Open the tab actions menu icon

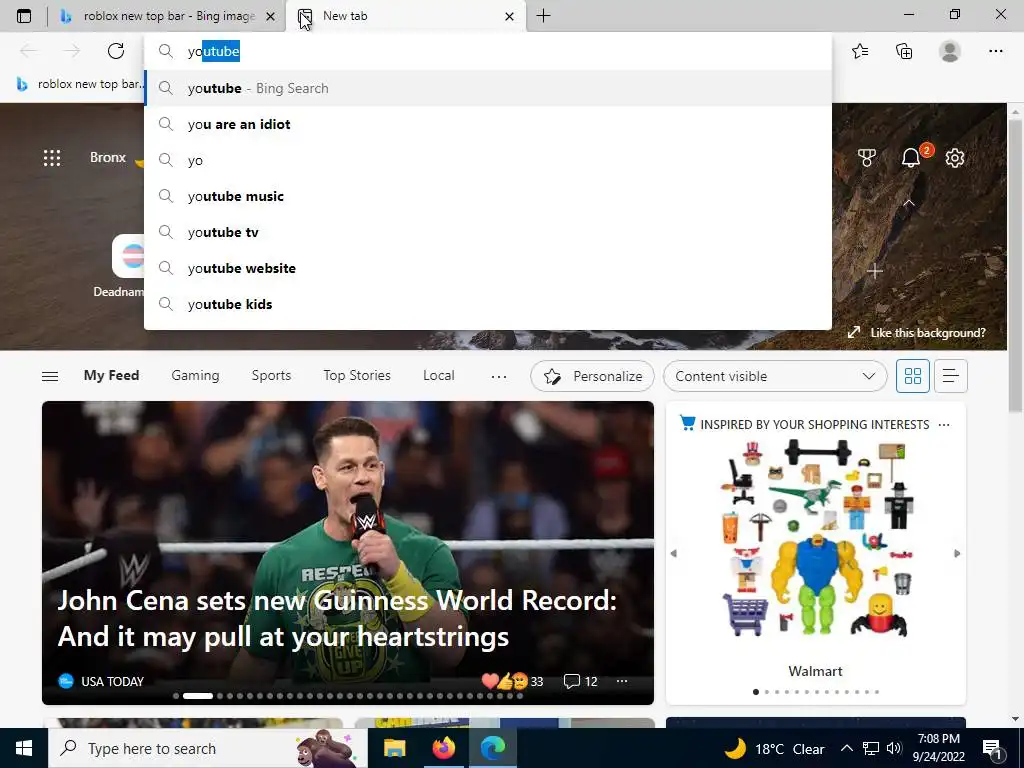24,16
